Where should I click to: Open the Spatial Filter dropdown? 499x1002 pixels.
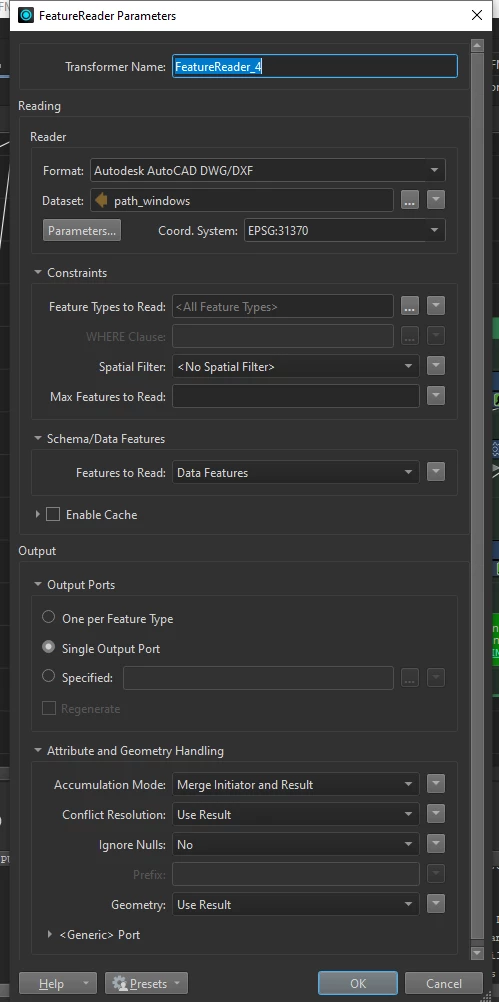click(x=296, y=366)
